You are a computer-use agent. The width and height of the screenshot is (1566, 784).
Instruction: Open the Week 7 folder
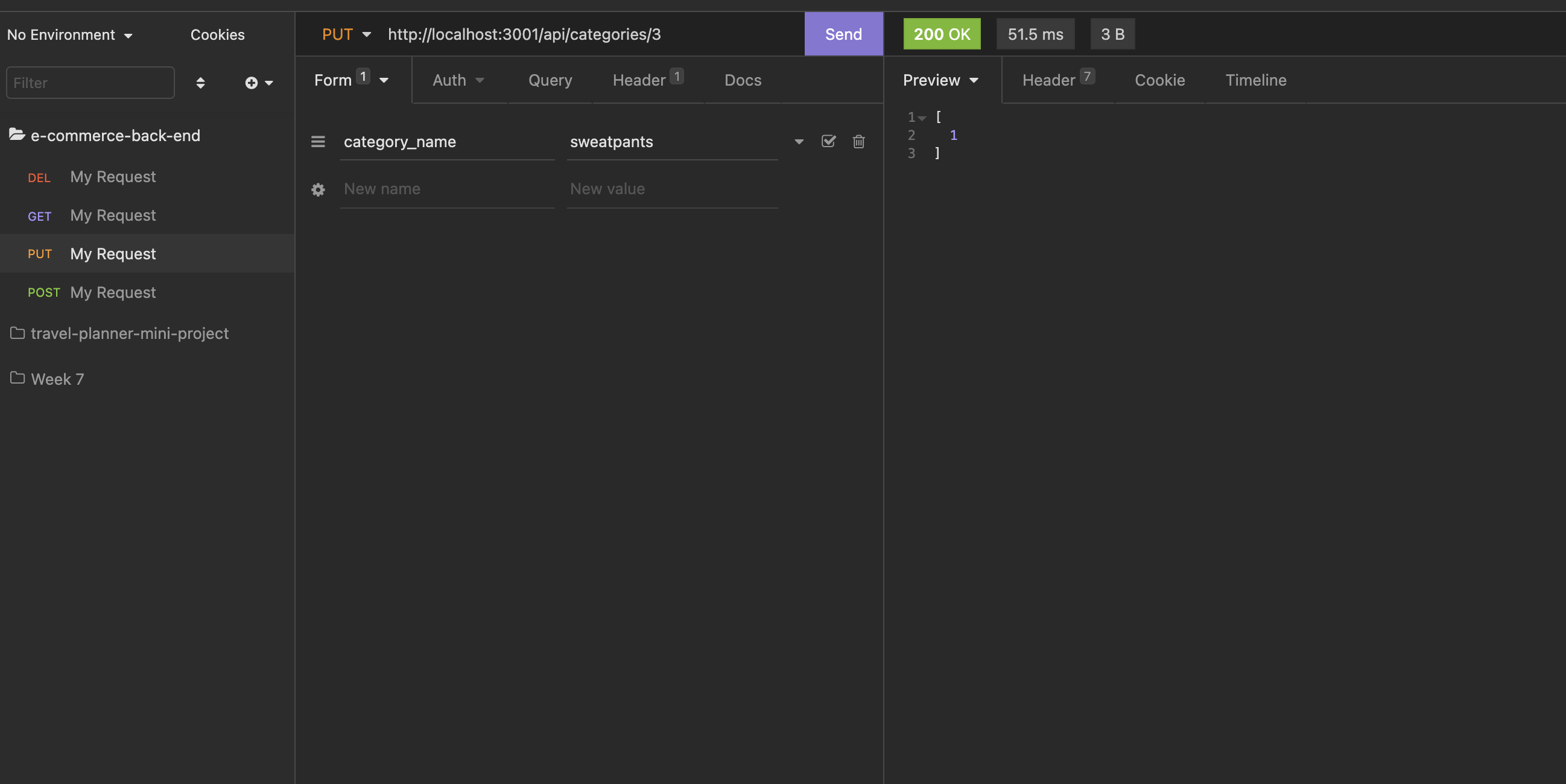coord(57,379)
